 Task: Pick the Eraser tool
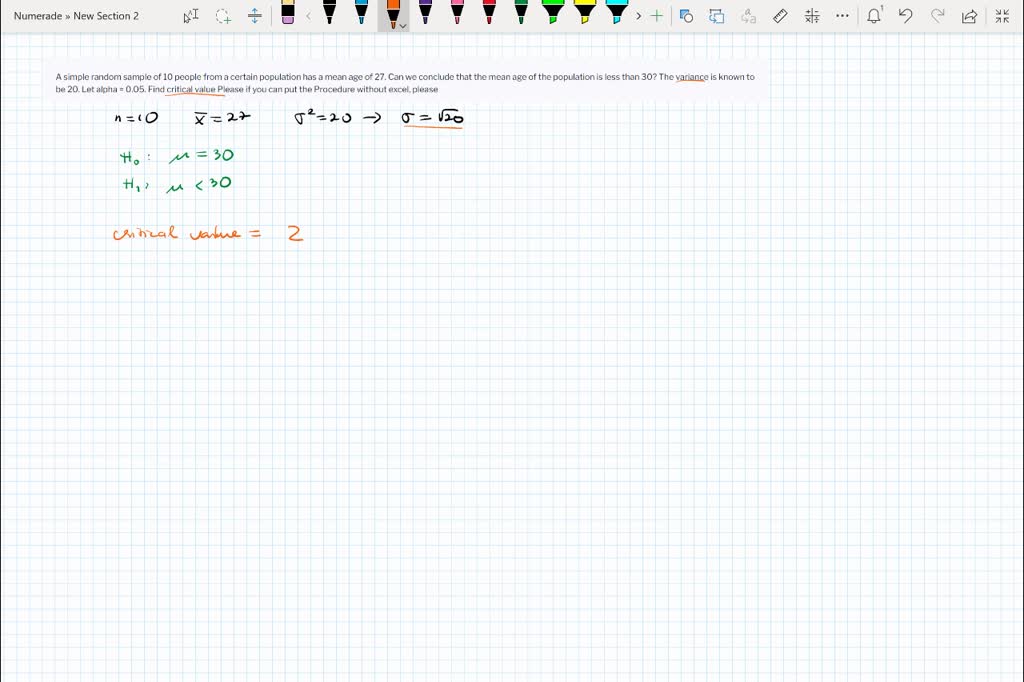point(288,13)
